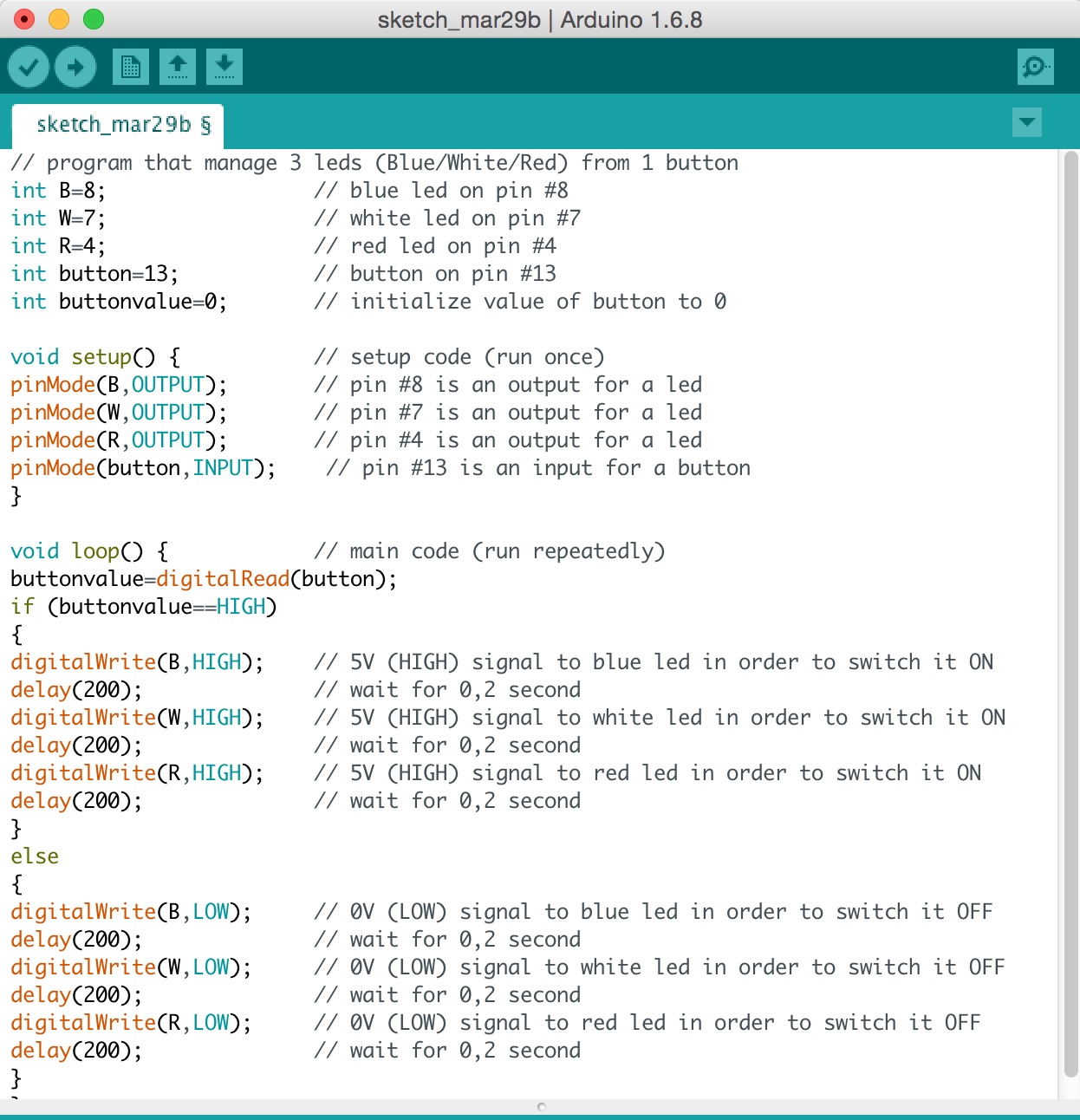Click comment about white led switch it OFF
Screen dimensions: 1080x1120
tap(660, 967)
